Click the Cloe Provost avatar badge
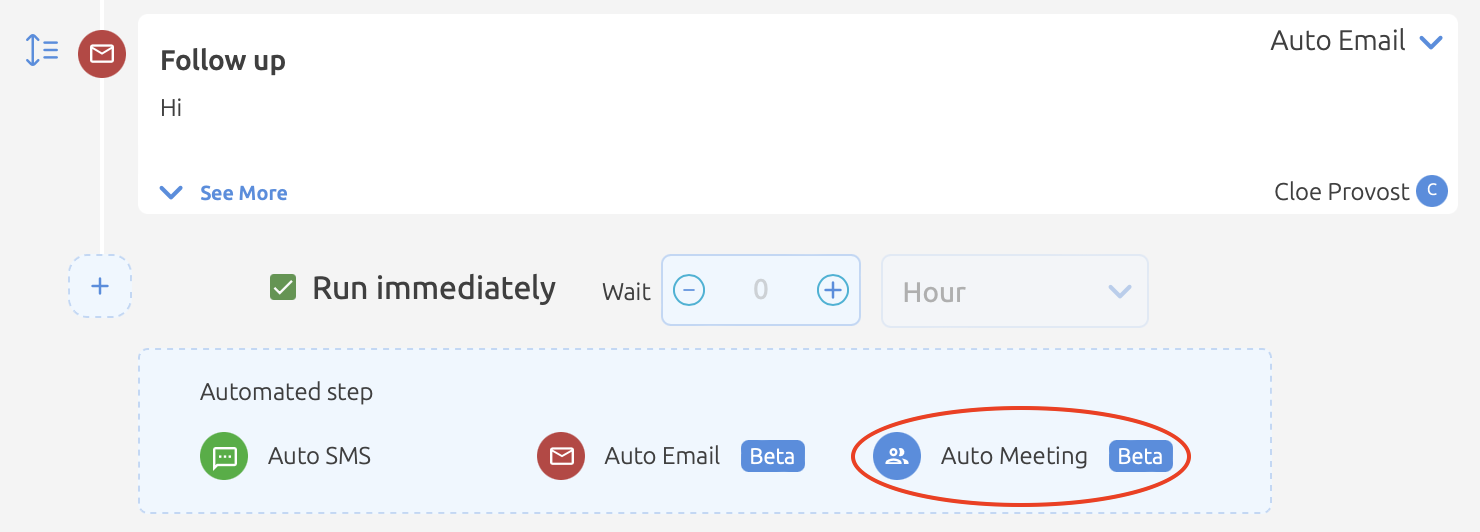 tap(1432, 191)
